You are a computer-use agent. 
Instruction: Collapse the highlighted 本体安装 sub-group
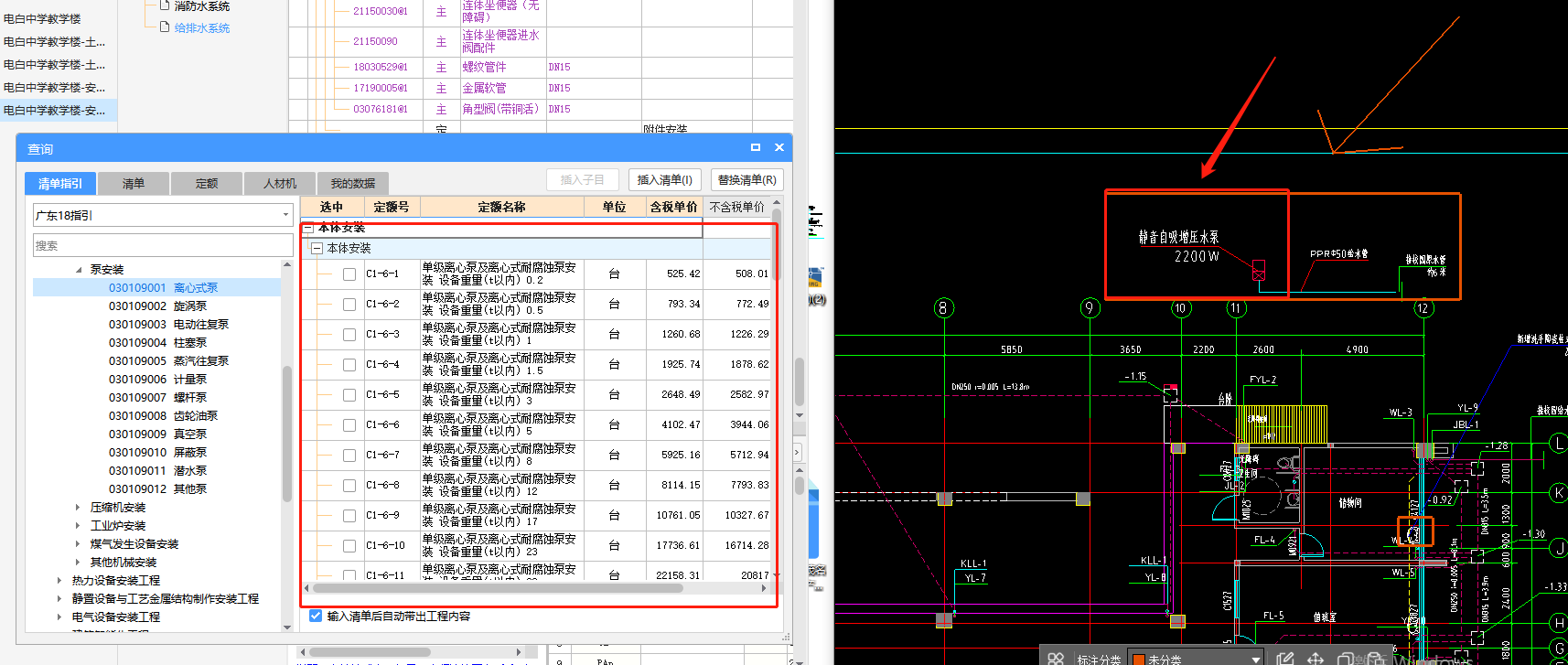pos(317,248)
